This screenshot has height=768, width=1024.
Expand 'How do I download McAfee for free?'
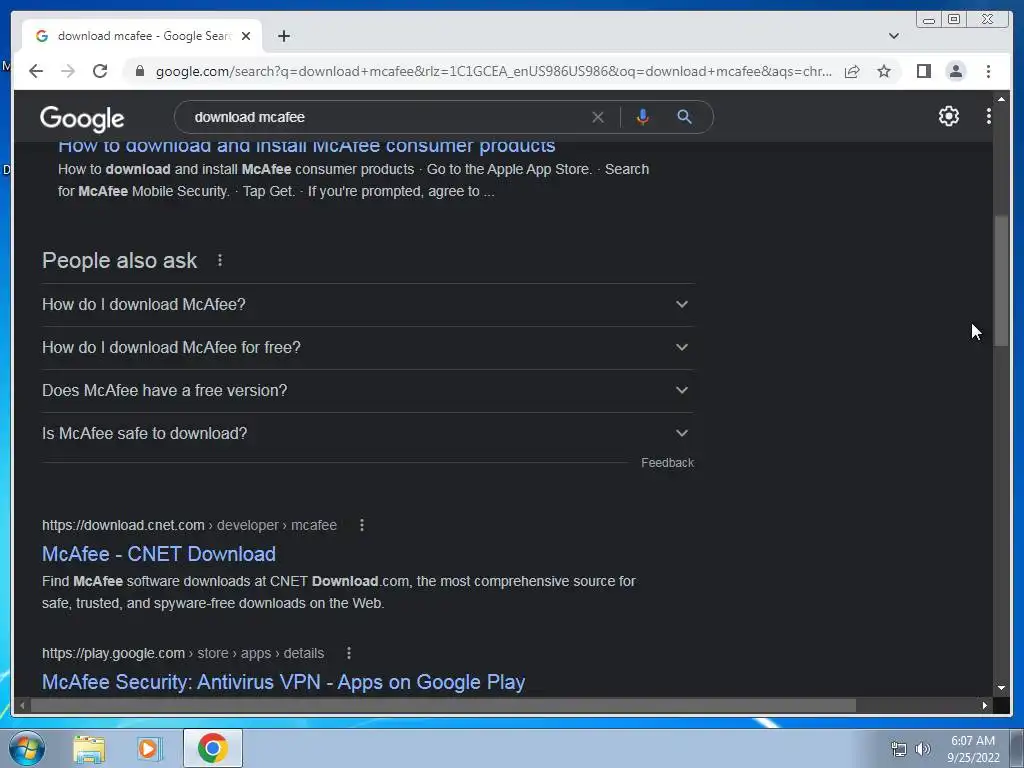pyautogui.click(x=368, y=347)
